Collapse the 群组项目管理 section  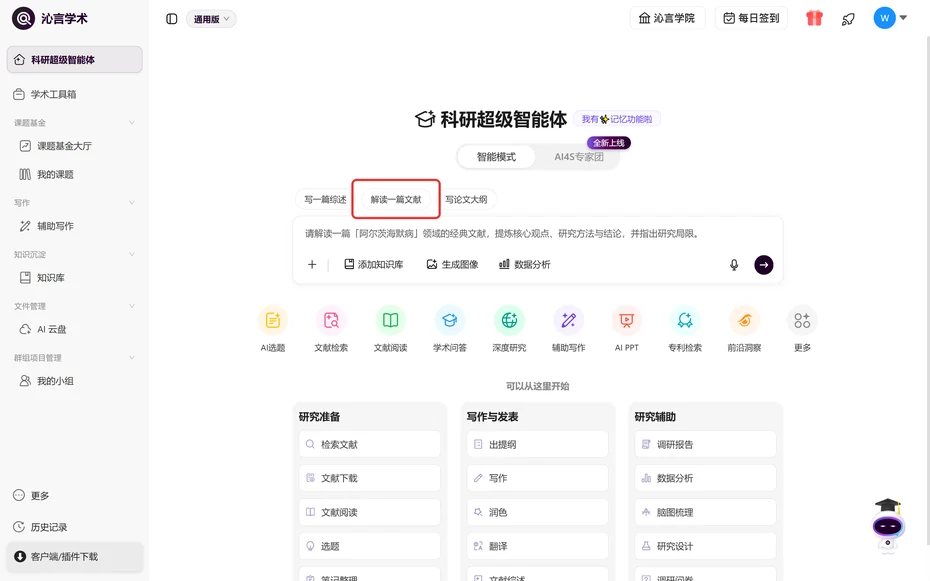(132, 357)
